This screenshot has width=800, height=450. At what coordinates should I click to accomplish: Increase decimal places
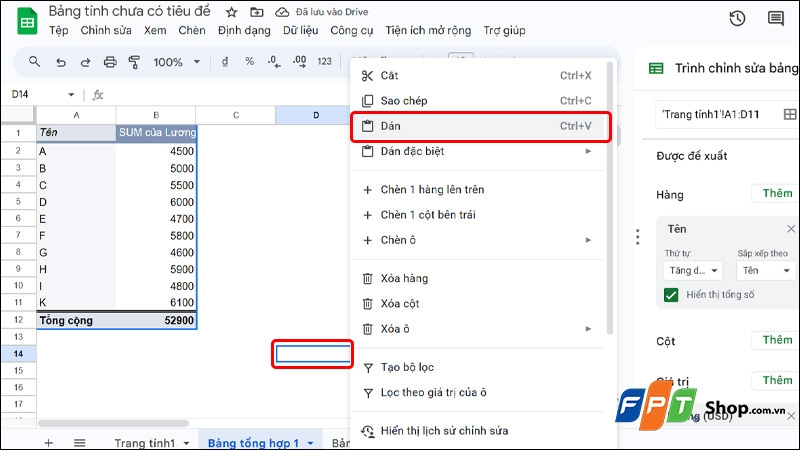click(x=299, y=62)
